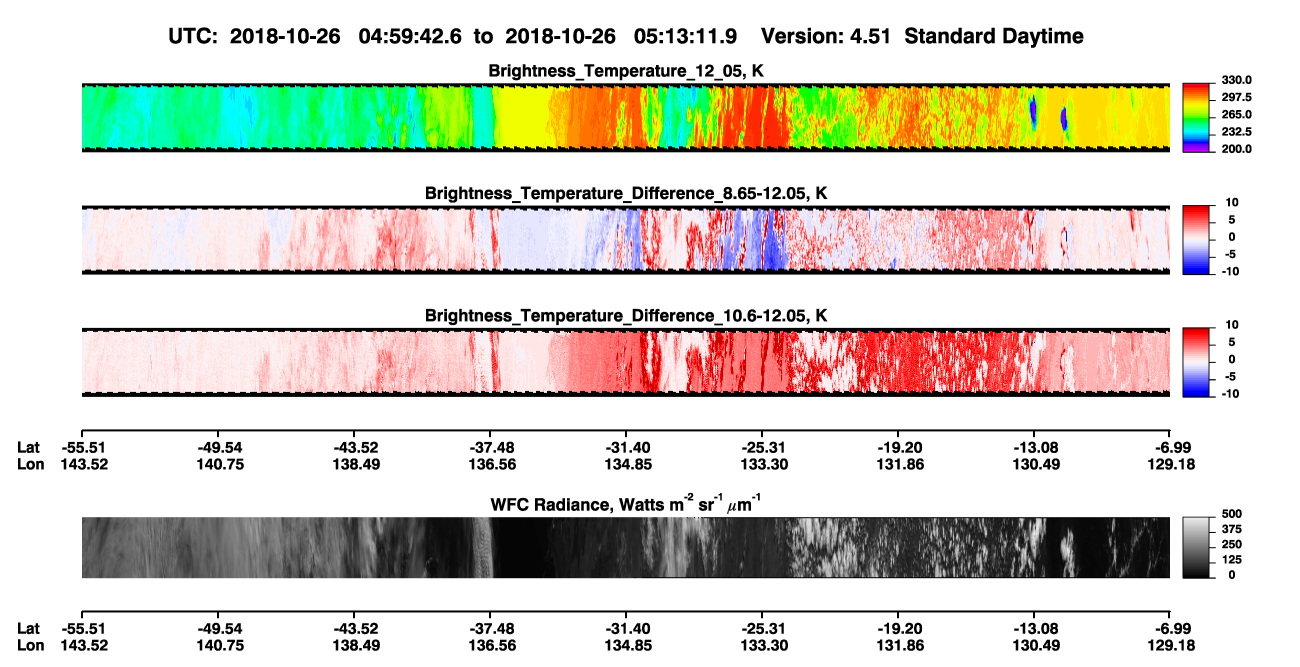This screenshot has width=1300, height=667.
Task: Click lower axis longitude value '140.75'
Action: click(x=218, y=646)
